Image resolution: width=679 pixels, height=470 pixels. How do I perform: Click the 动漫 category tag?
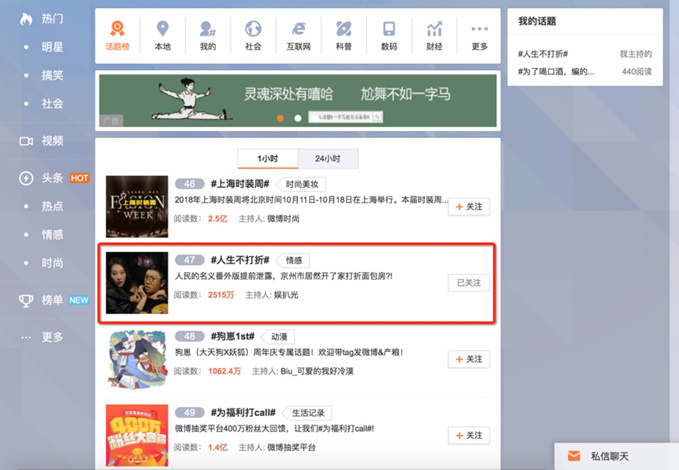tap(279, 337)
